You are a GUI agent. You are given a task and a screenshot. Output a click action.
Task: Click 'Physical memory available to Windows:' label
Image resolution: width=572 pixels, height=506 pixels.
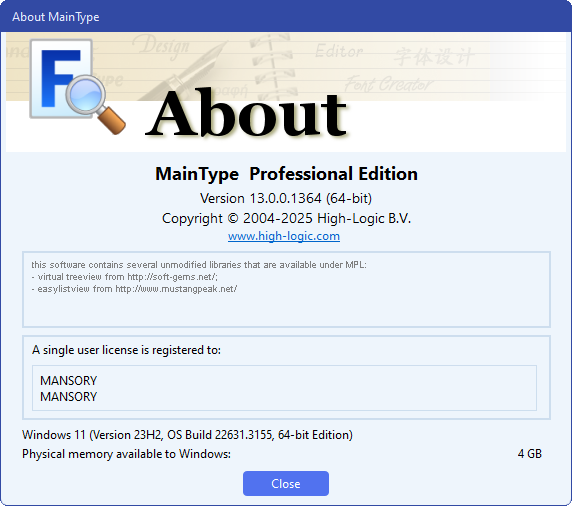[126, 454]
